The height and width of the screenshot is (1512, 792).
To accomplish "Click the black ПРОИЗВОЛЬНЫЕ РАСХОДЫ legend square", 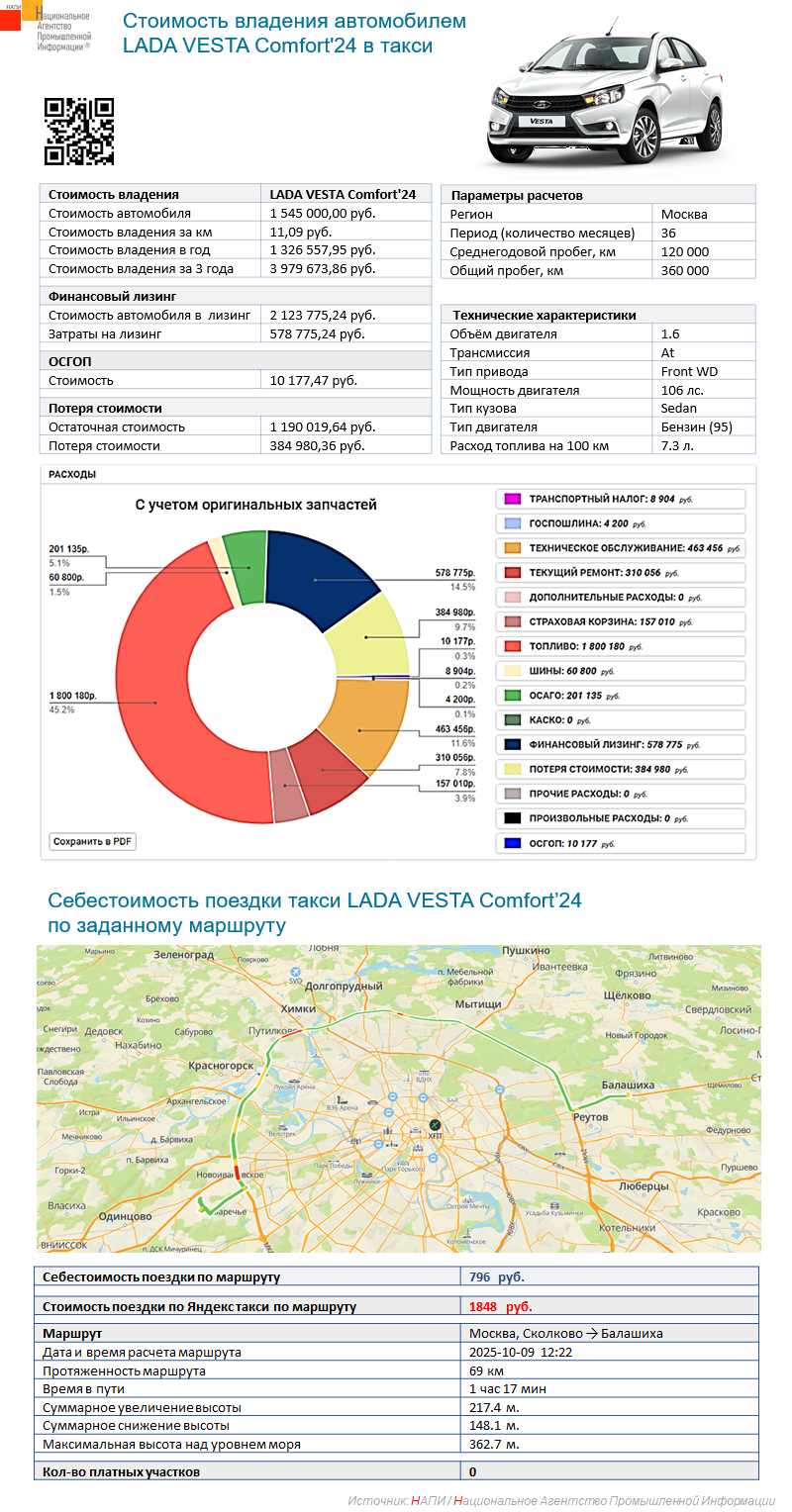I will (x=511, y=818).
